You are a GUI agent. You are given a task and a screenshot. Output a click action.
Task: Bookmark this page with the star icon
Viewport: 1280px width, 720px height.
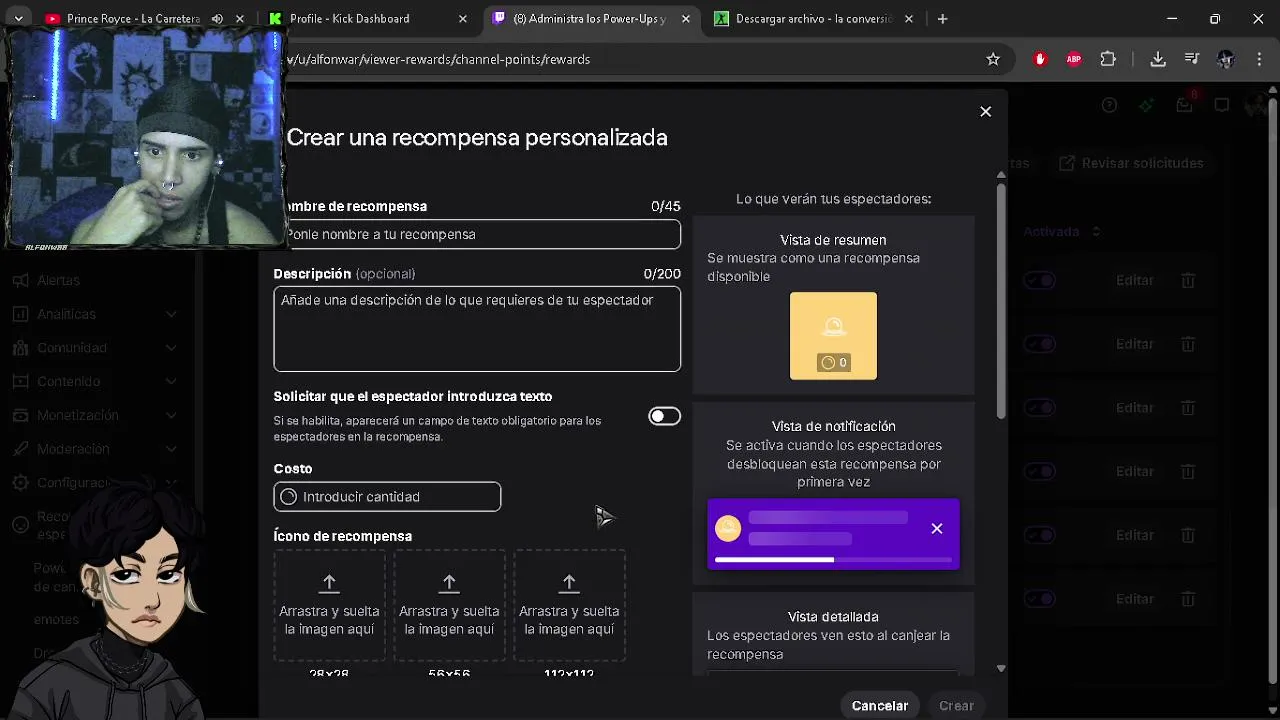[993, 59]
